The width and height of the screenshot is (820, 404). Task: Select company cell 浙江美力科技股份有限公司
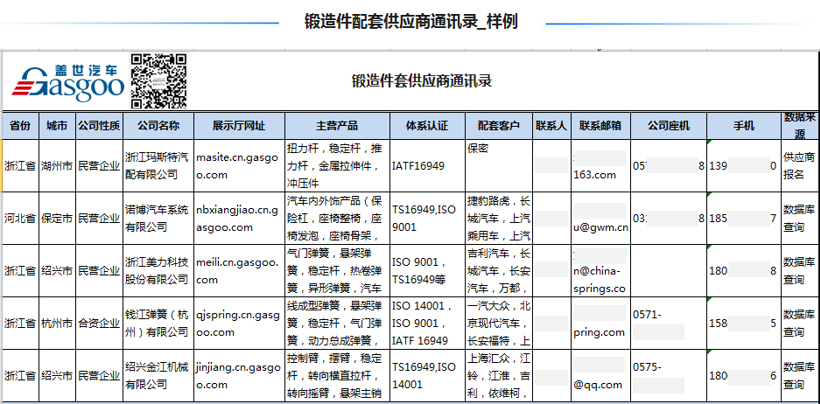pos(158,271)
